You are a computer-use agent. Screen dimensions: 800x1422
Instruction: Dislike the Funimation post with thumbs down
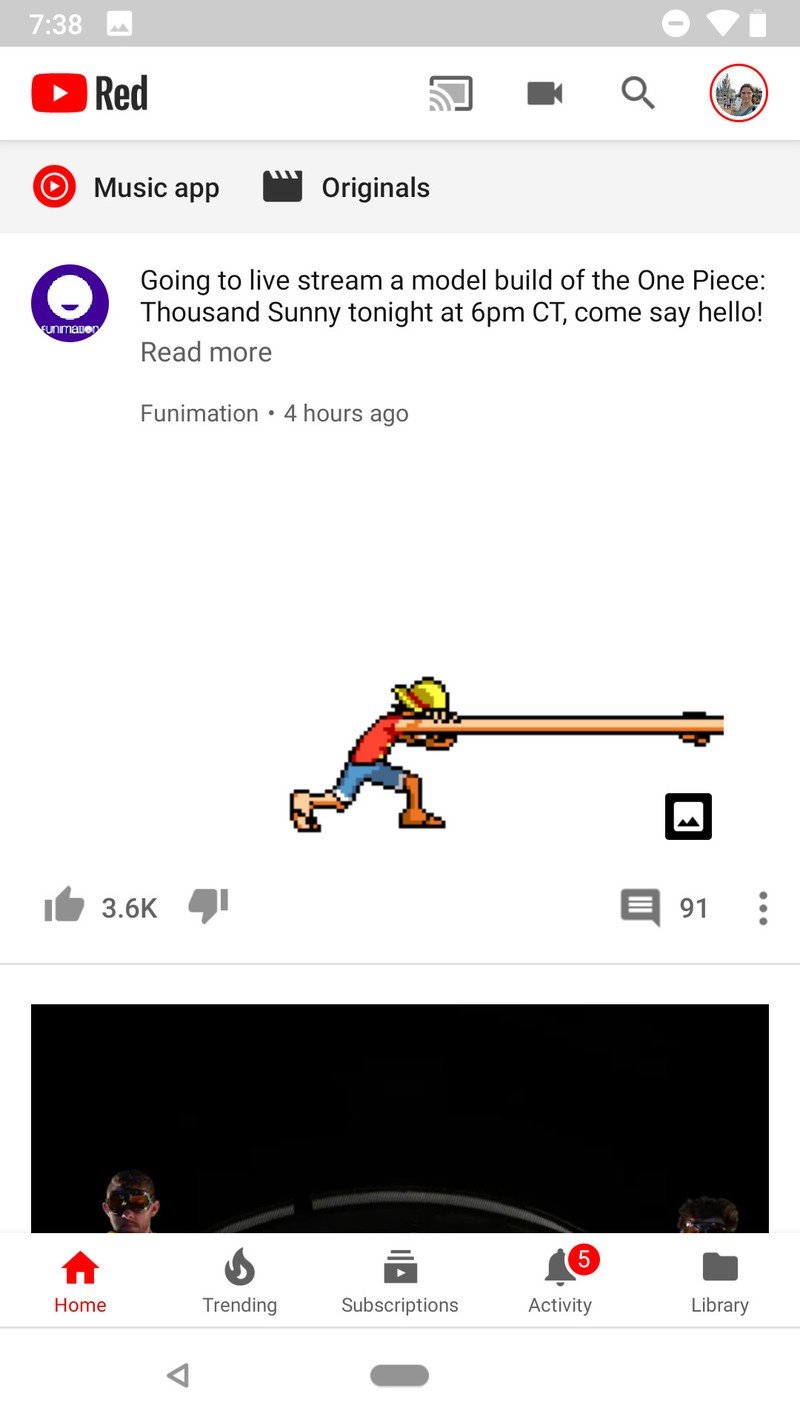click(x=208, y=906)
